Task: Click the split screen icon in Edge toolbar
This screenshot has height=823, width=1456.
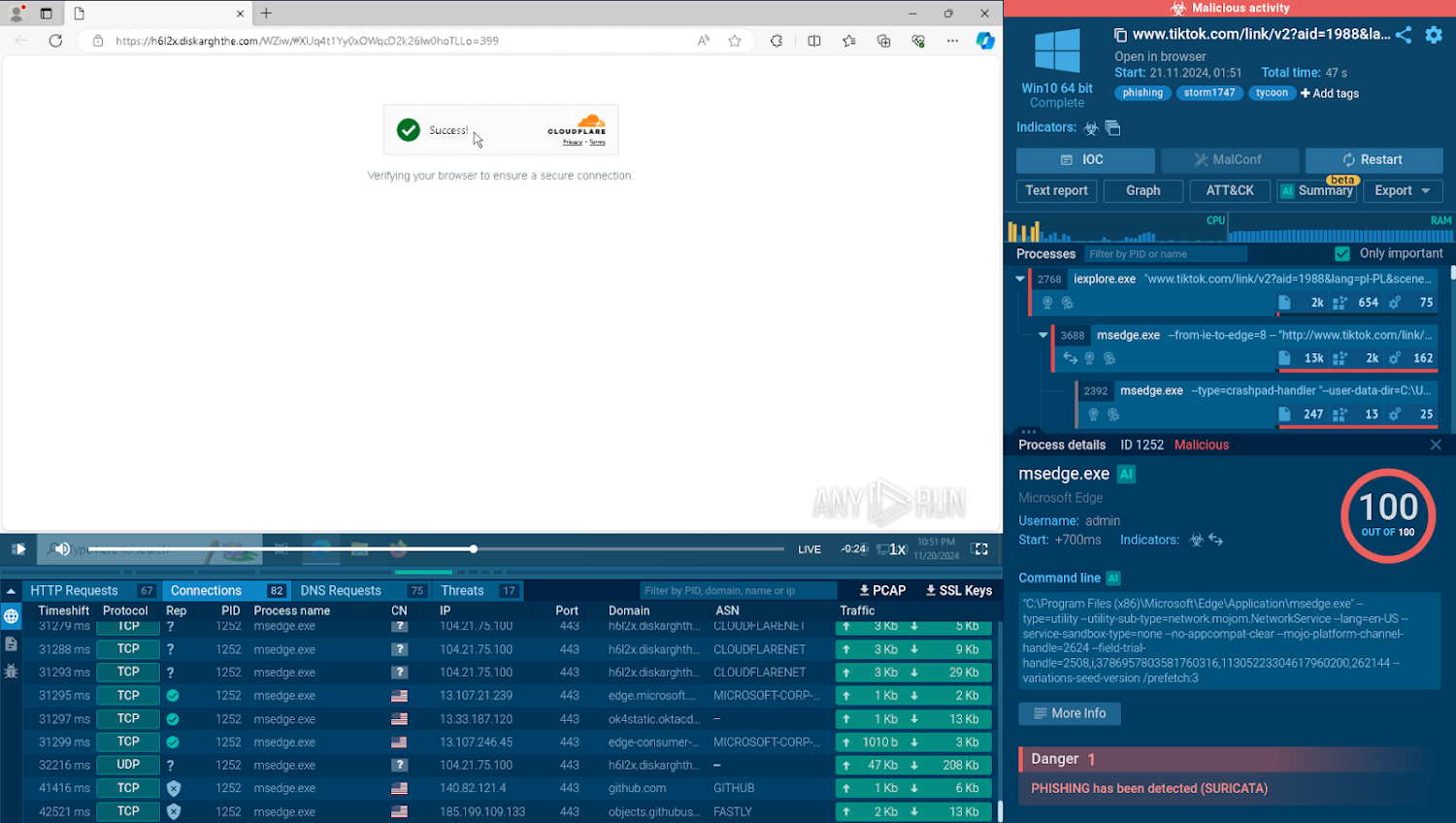Action: (x=814, y=41)
